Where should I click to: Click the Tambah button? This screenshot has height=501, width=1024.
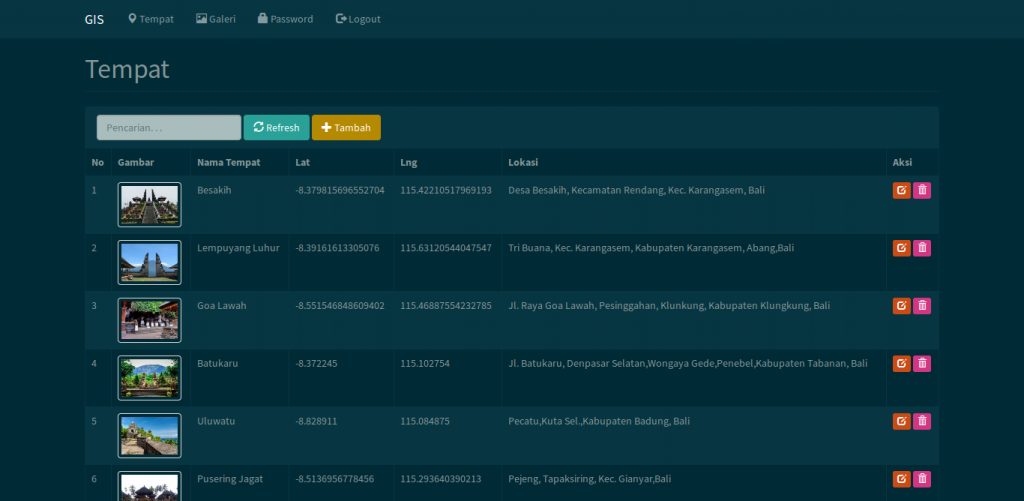click(x=346, y=127)
